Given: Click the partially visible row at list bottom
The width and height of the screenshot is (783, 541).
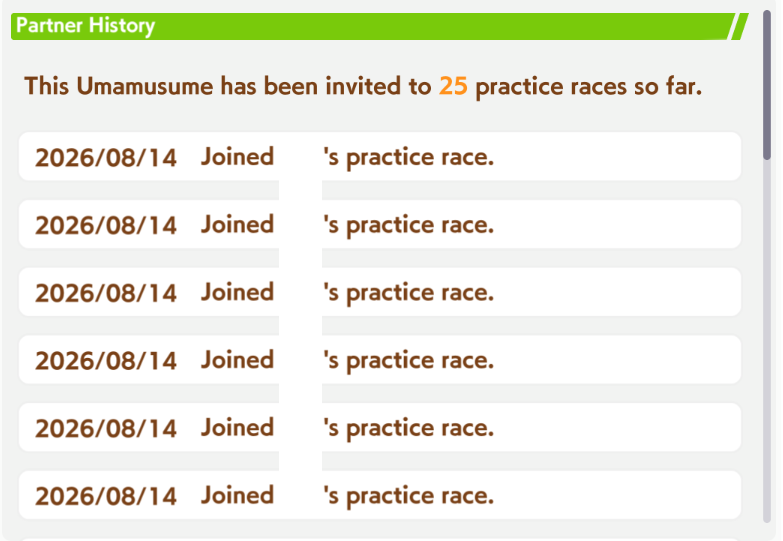Looking at the screenshot, I should (x=380, y=540).
